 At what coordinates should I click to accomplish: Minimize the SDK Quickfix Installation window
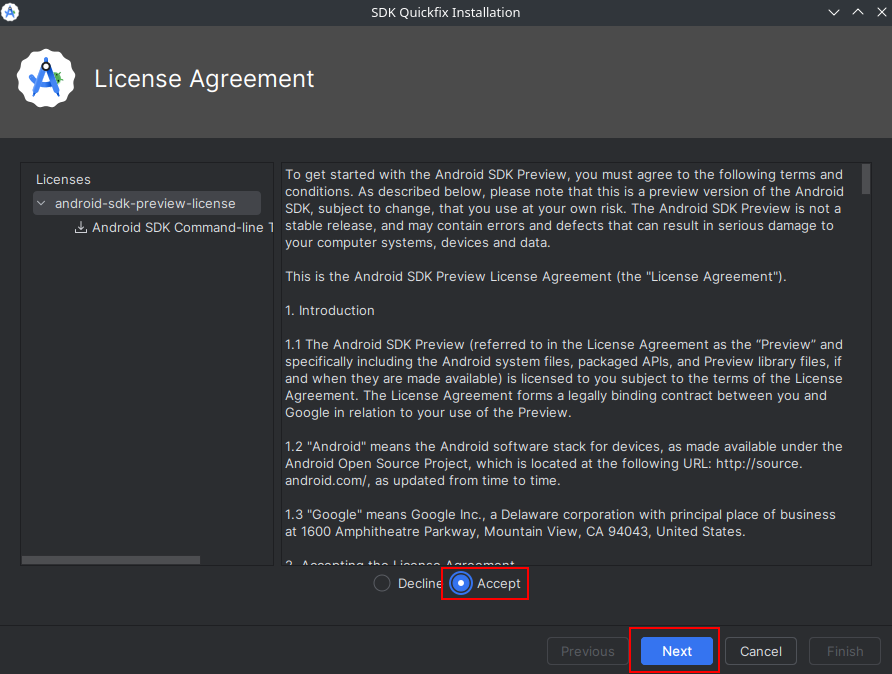coord(834,13)
